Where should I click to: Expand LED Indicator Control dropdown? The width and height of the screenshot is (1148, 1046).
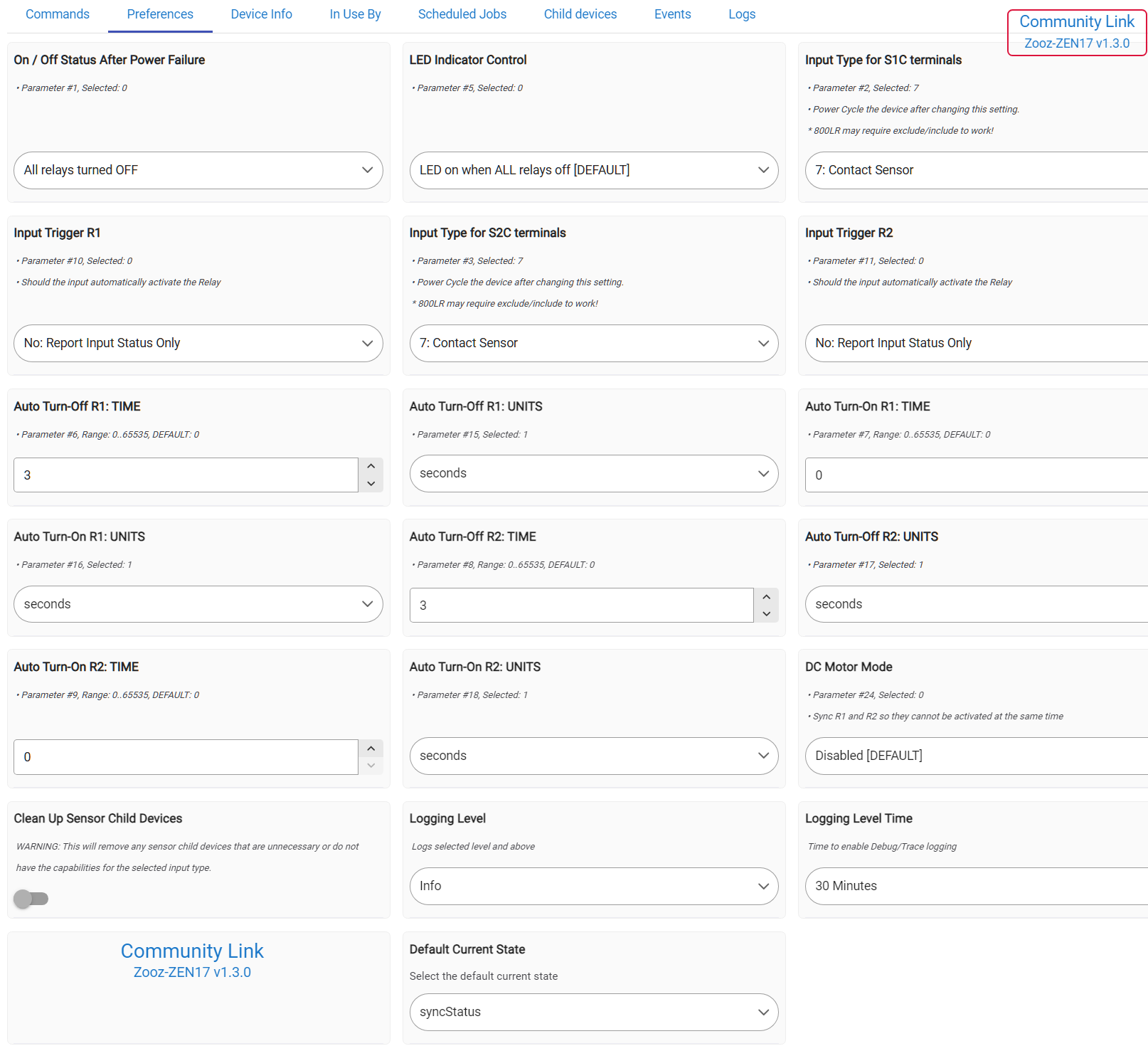coord(593,170)
